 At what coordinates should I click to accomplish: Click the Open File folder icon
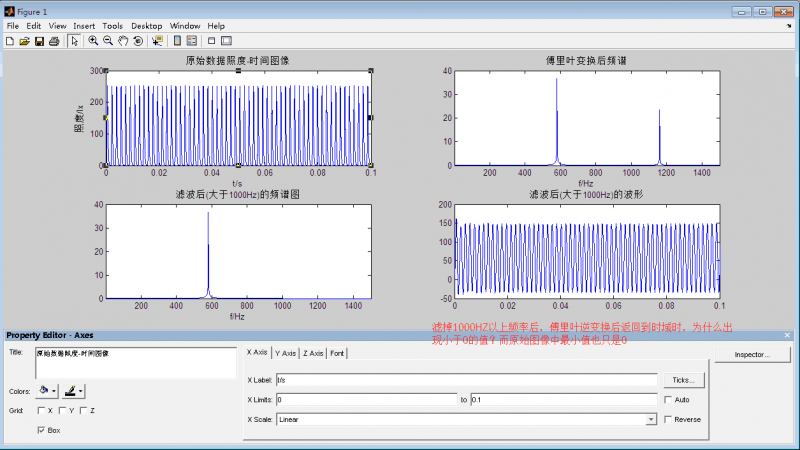pyautogui.click(x=24, y=41)
